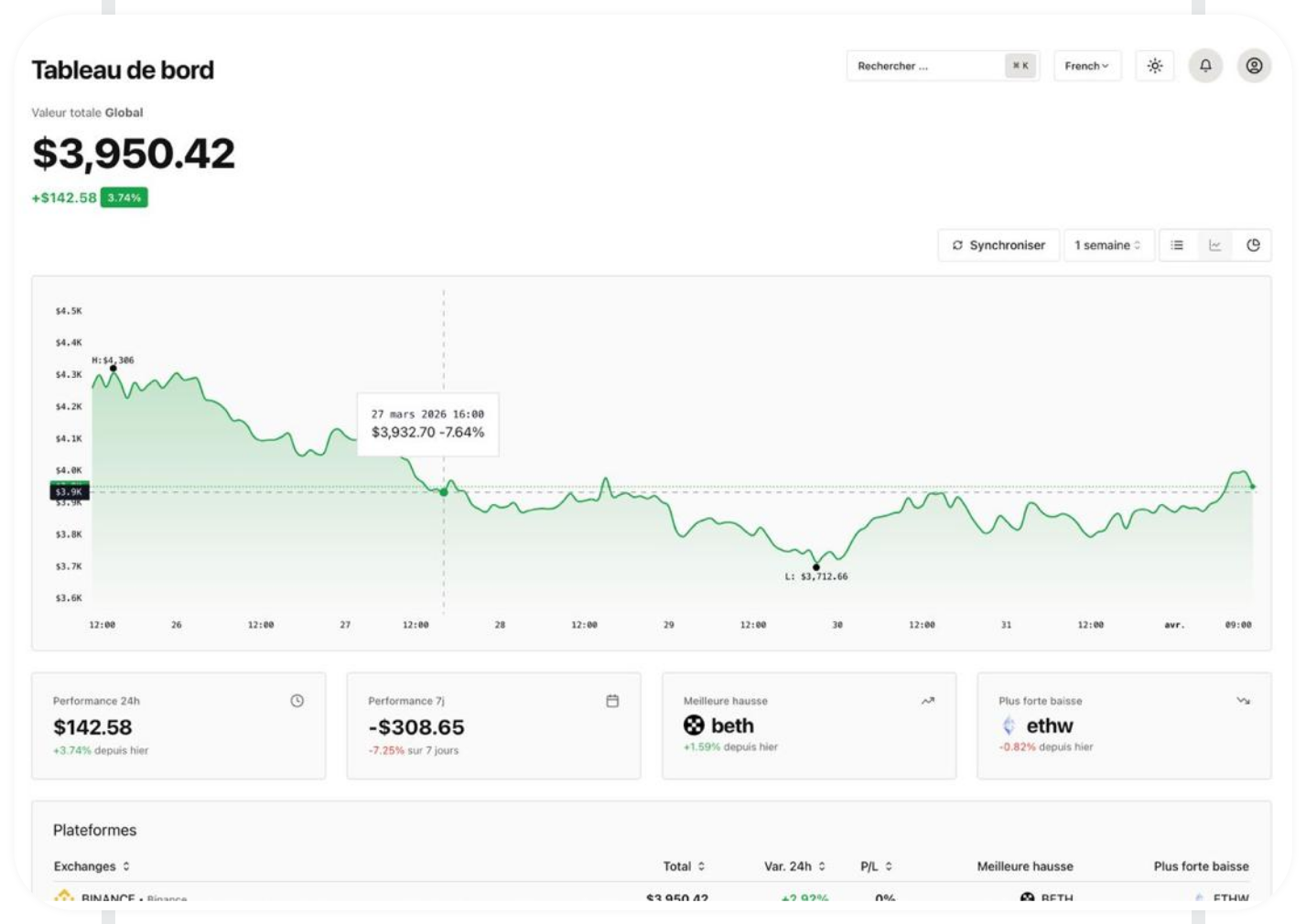
Task: Click the 3.74% green badge
Action: [124, 198]
